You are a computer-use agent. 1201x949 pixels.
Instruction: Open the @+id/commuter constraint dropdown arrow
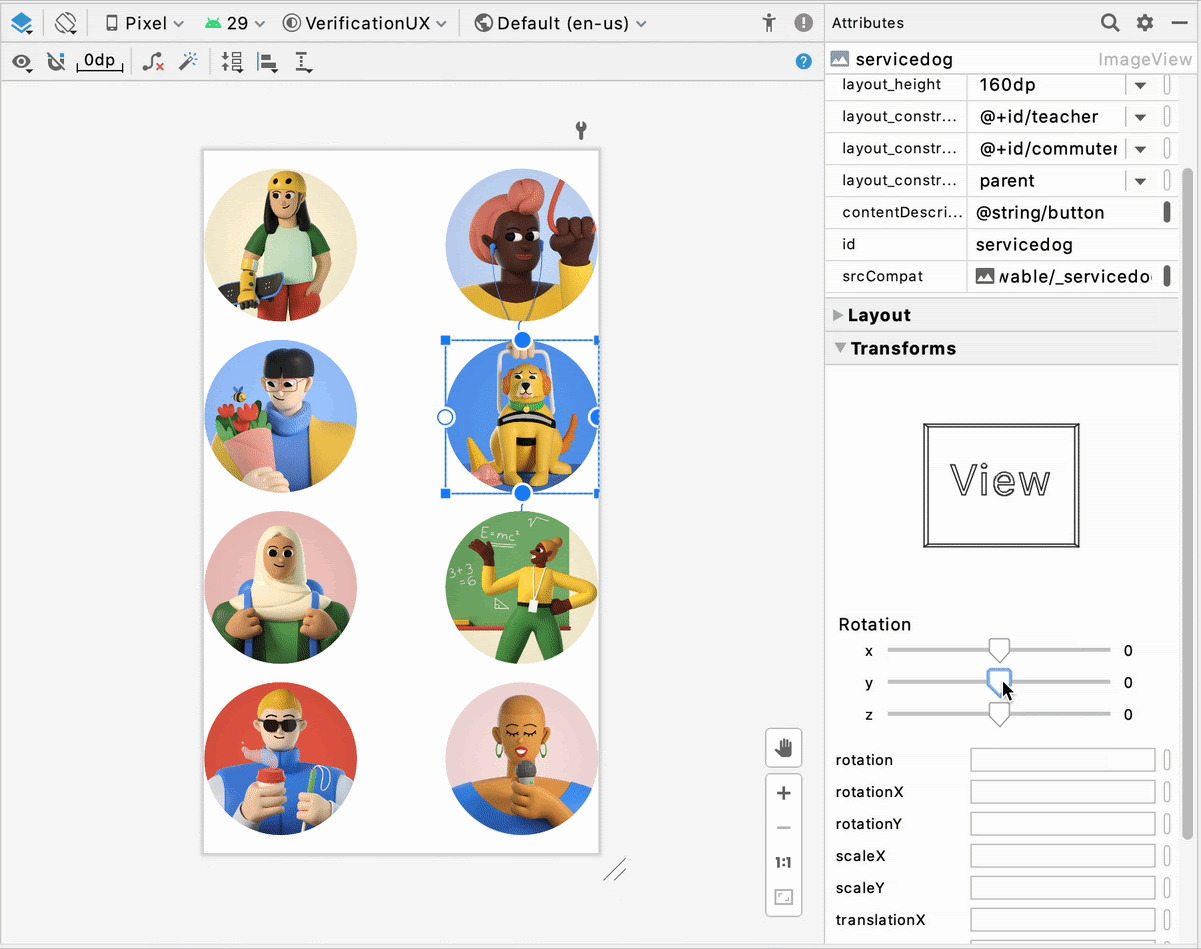[x=1140, y=149]
